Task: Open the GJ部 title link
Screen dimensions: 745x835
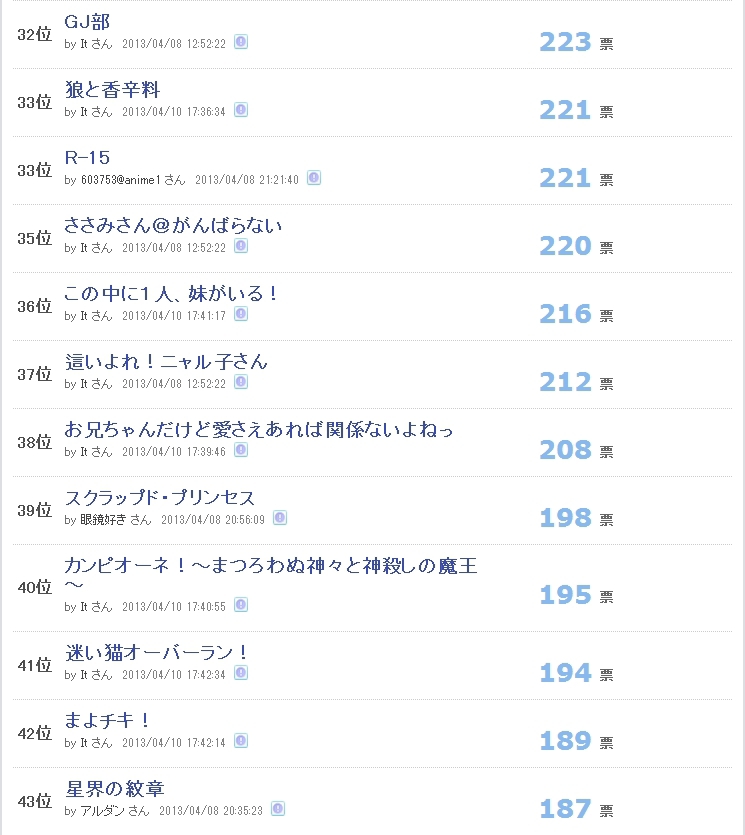Action: (x=87, y=22)
